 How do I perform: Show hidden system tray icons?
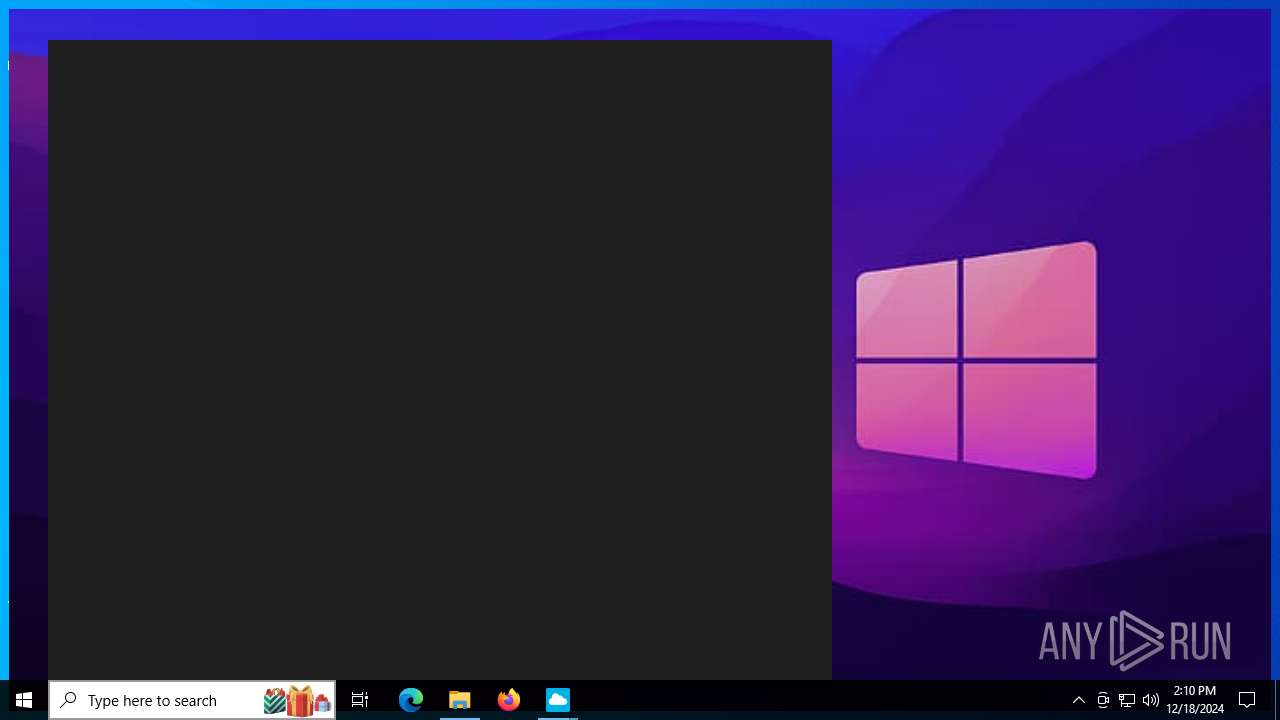pyautogui.click(x=1078, y=700)
